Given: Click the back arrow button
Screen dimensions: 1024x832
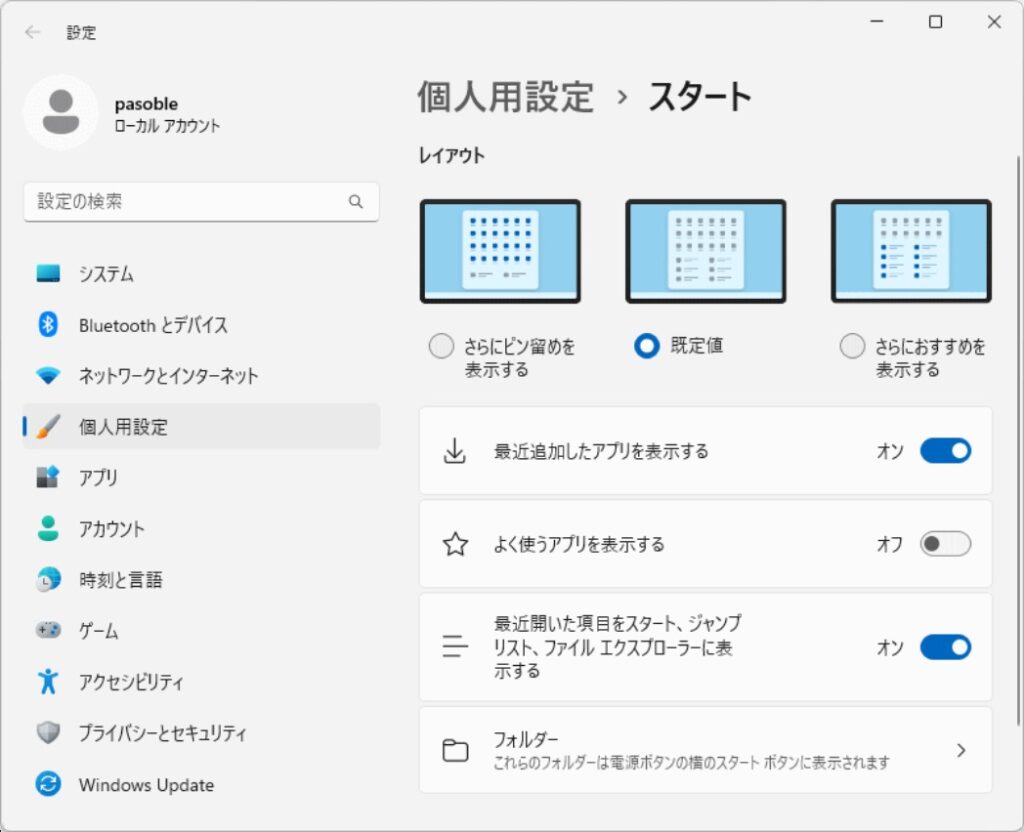Looking at the screenshot, I should pyautogui.click(x=31, y=32).
